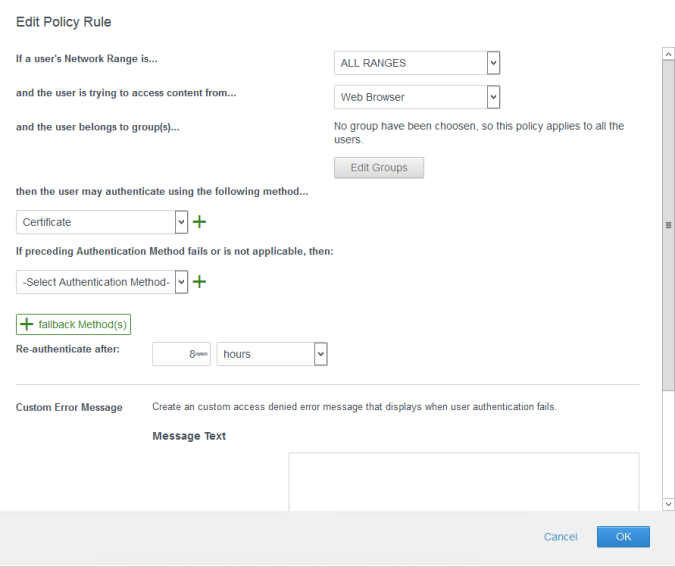Click the arrow on the Web Browser dropdown
This screenshot has width=675, height=567.
(x=492, y=97)
